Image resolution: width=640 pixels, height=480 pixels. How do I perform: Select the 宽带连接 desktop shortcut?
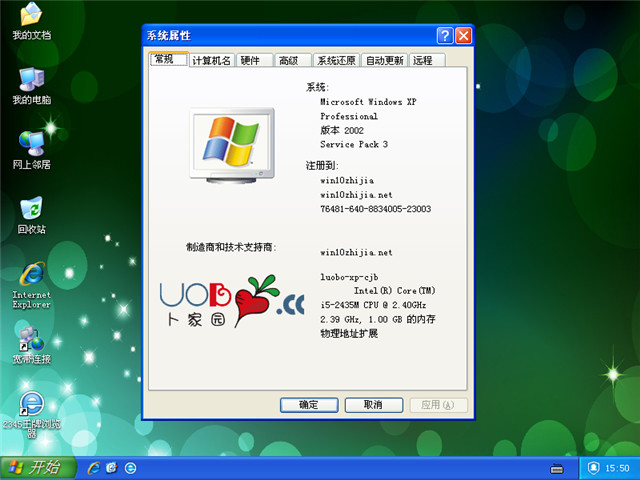pyautogui.click(x=31, y=345)
